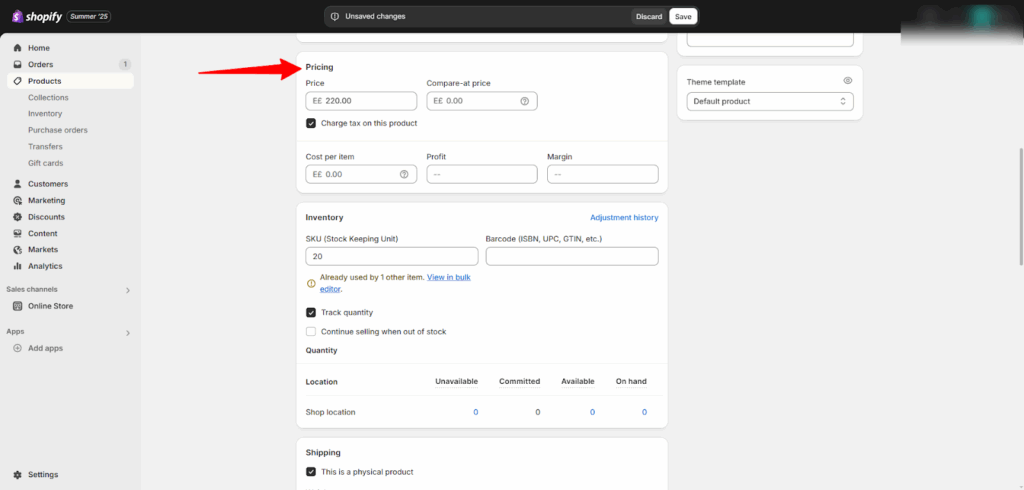Click the Home icon in sidebar
Viewport: 1024px width, 490px height.
click(x=18, y=48)
